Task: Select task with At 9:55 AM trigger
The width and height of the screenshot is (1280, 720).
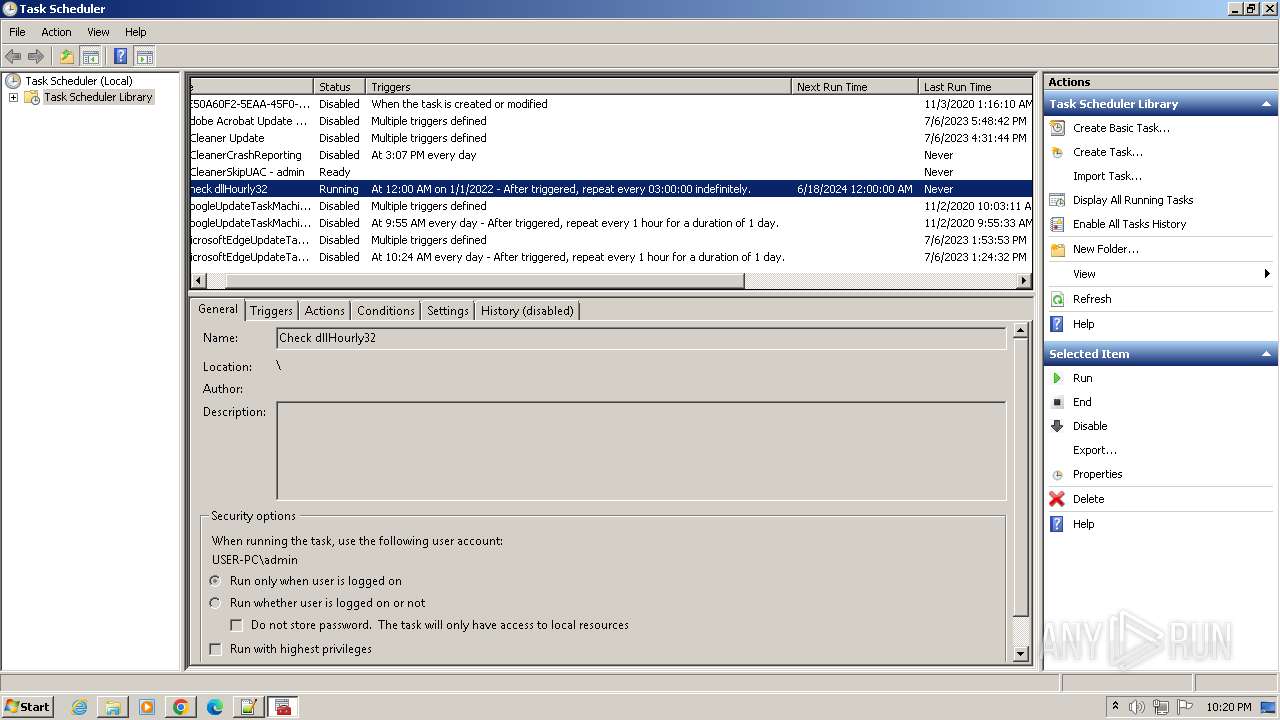Action: [610, 223]
